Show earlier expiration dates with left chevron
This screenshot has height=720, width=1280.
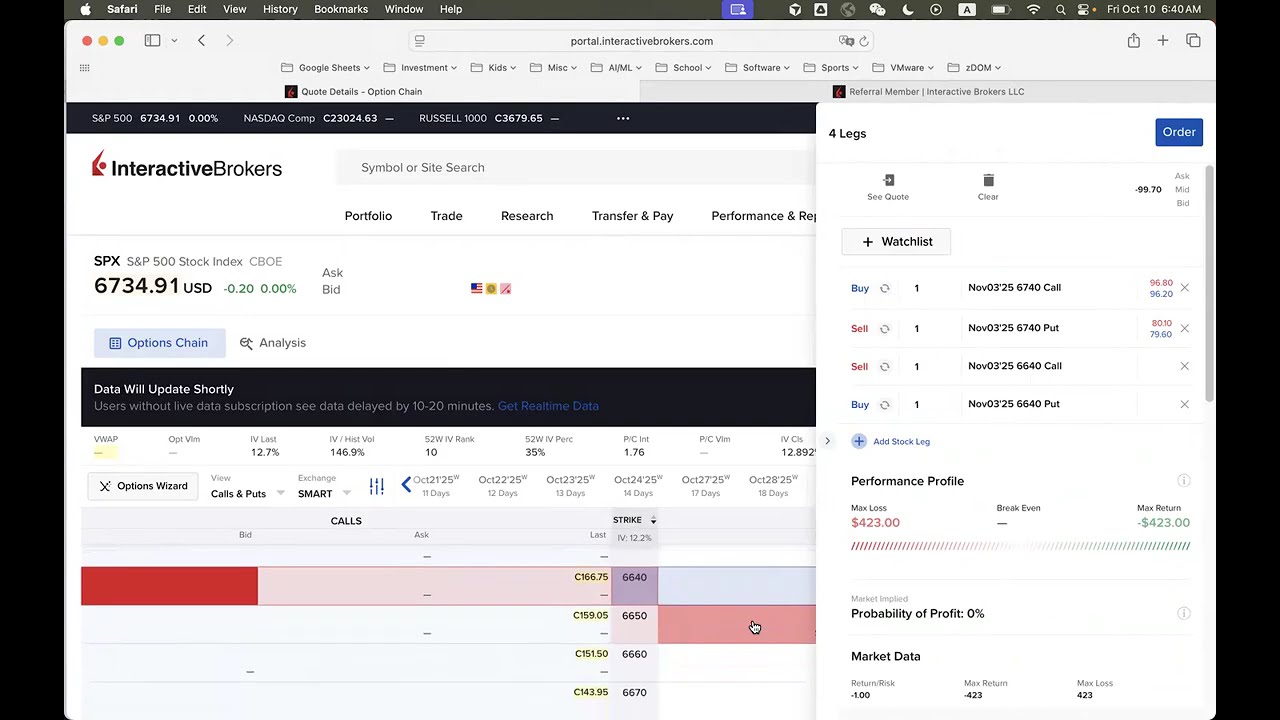click(x=406, y=485)
